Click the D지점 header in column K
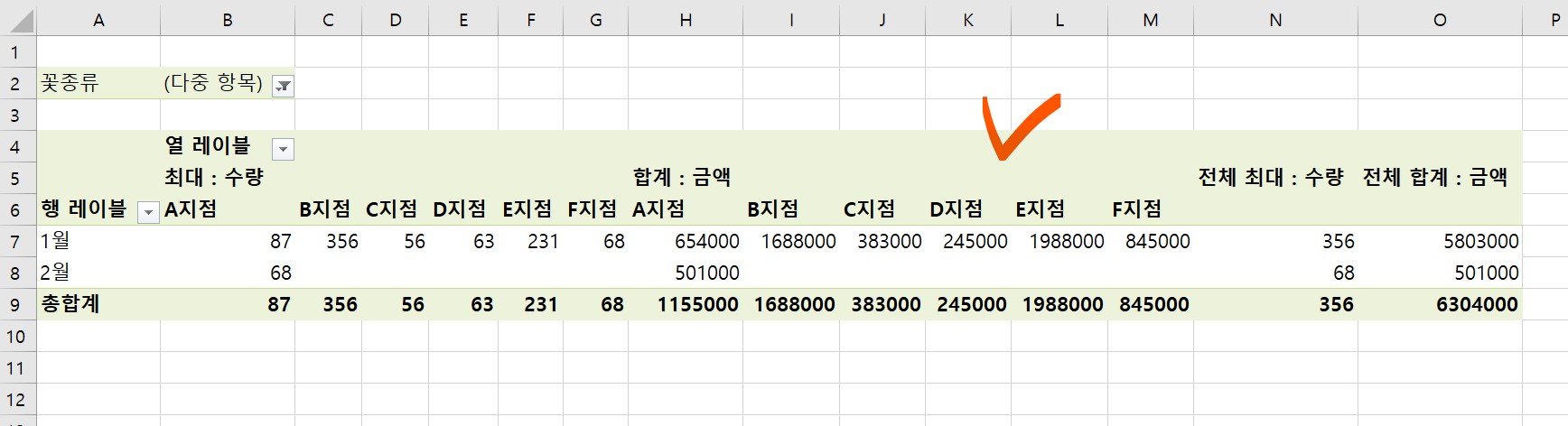Screen dimensions: 1568x426 point(957,209)
